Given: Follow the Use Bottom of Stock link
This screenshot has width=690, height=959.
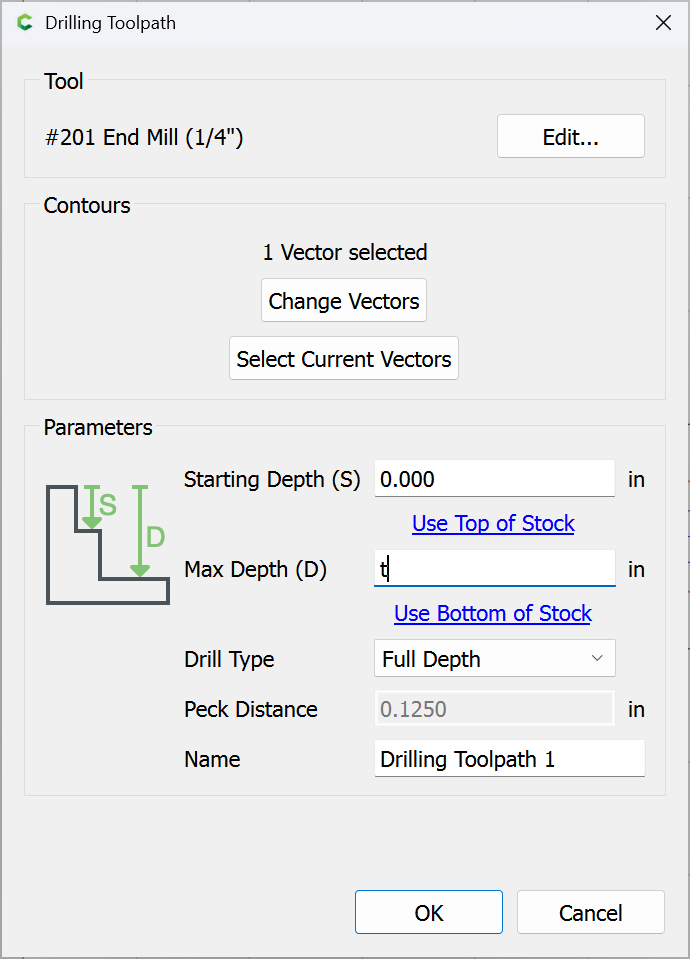Looking at the screenshot, I should click(x=493, y=614).
